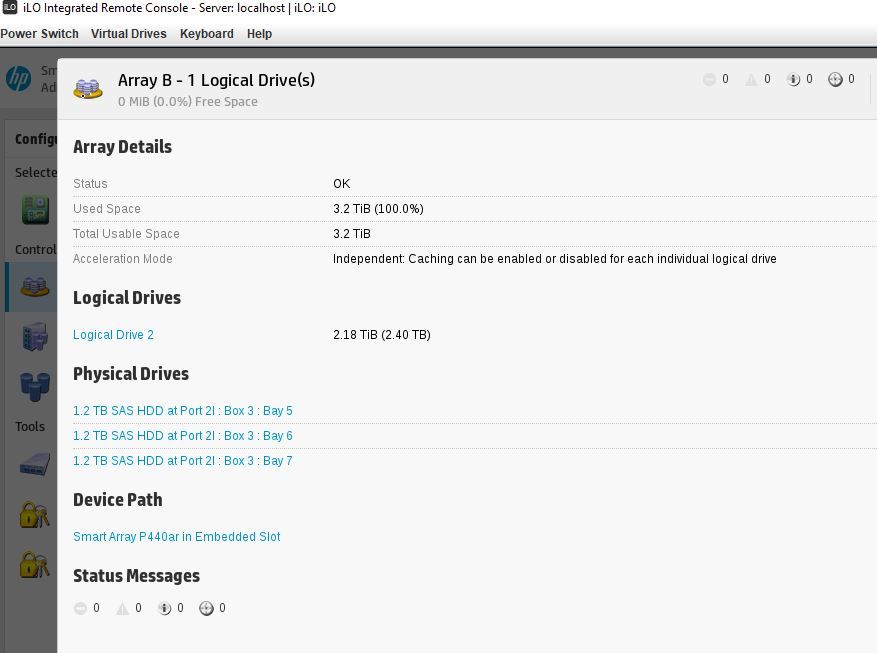Open the SAS HDD at Bay 6 link
The height and width of the screenshot is (653, 877).
pos(183,436)
